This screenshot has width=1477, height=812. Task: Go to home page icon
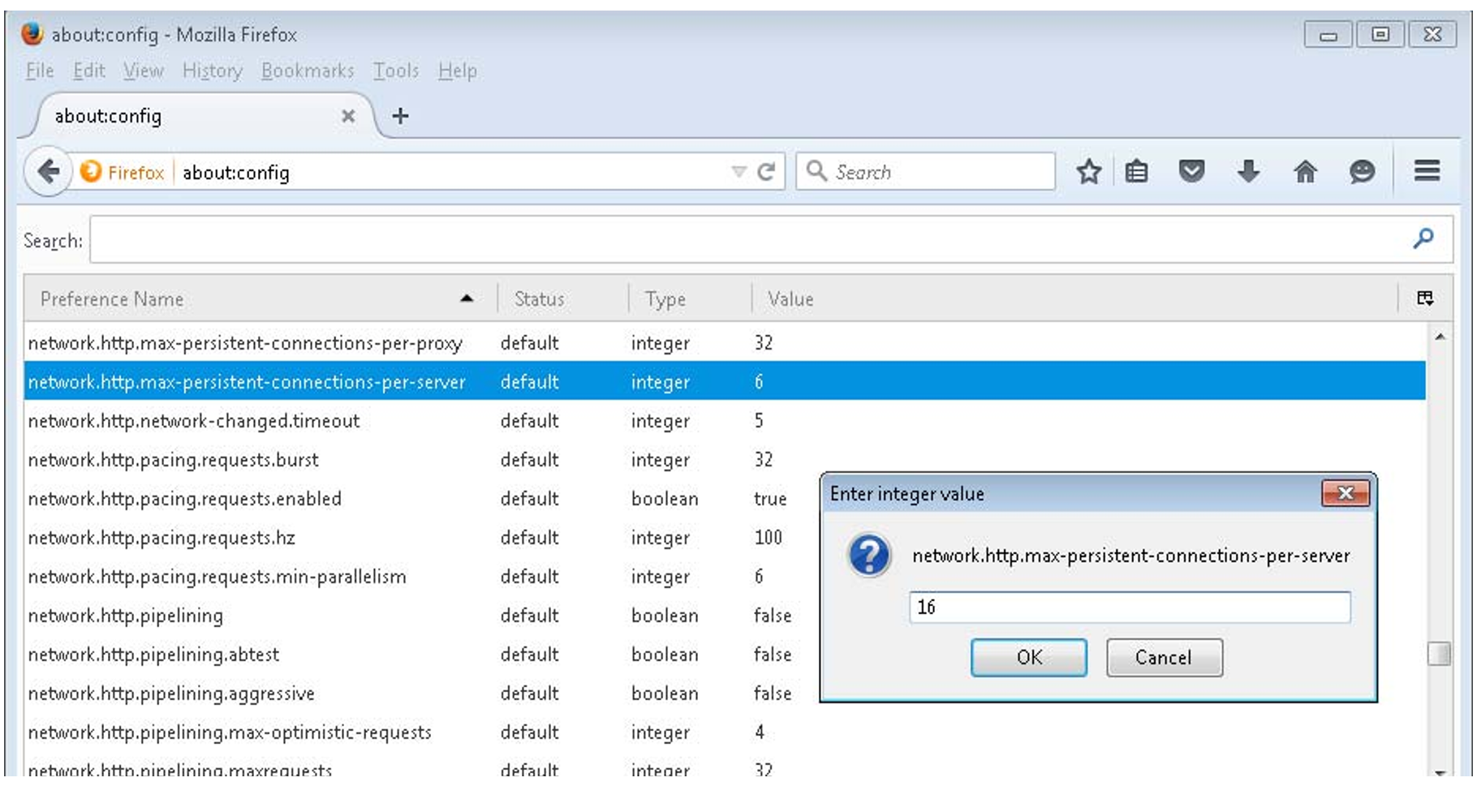(x=1305, y=172)
